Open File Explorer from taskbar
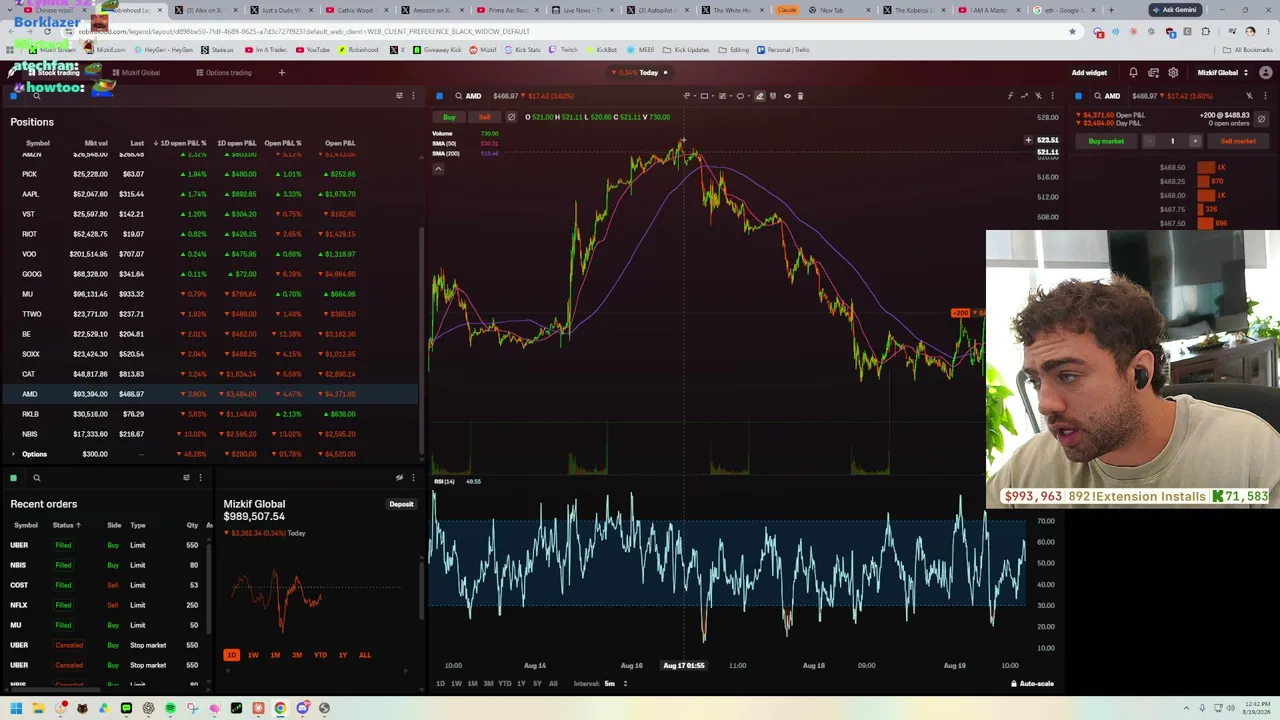 click(38, 708)
